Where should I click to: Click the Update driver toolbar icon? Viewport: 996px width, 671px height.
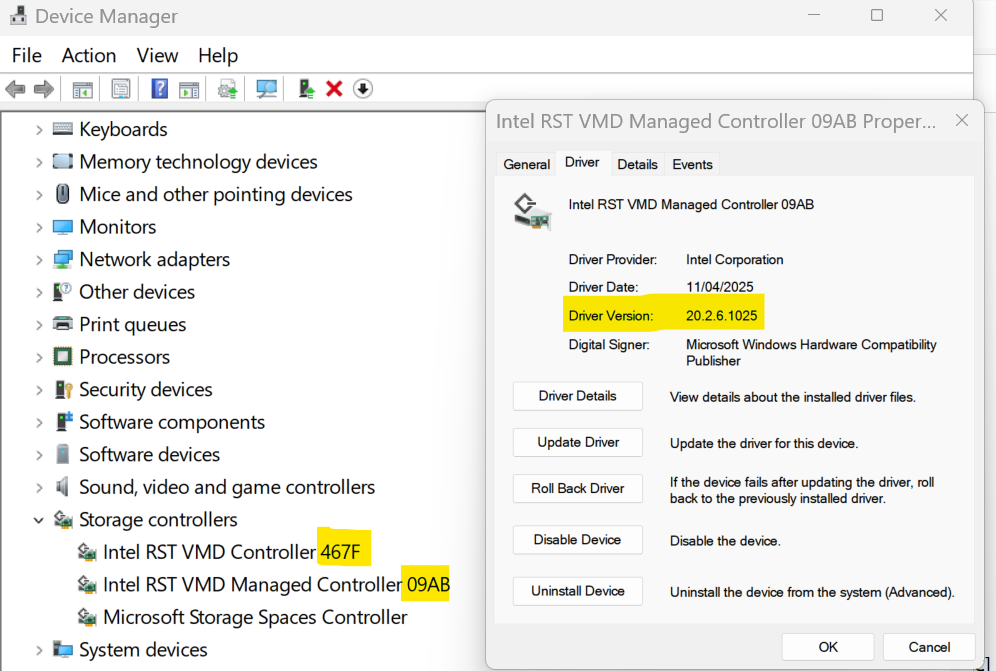306,89
